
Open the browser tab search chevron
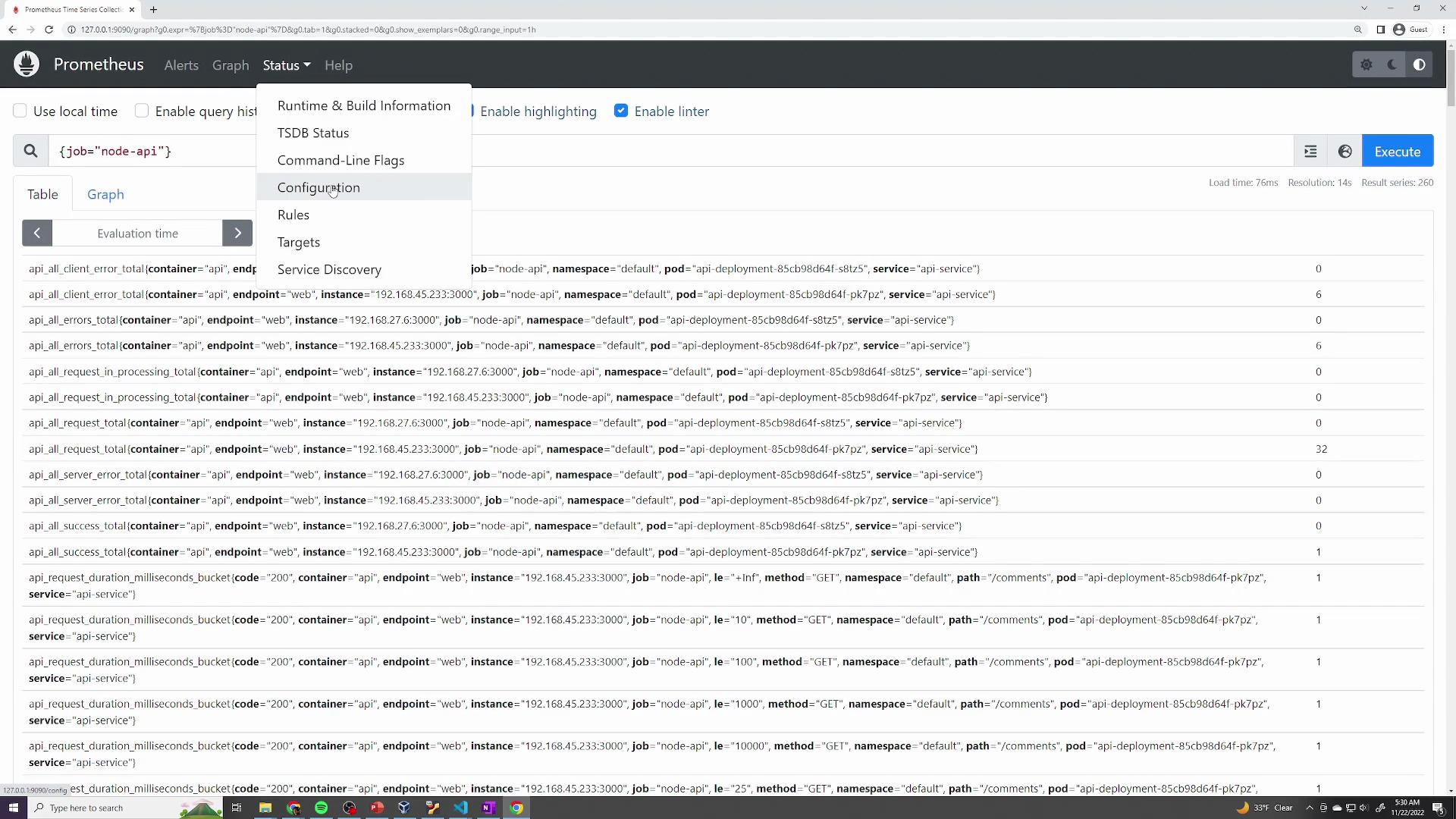[x=1364, y=8]
